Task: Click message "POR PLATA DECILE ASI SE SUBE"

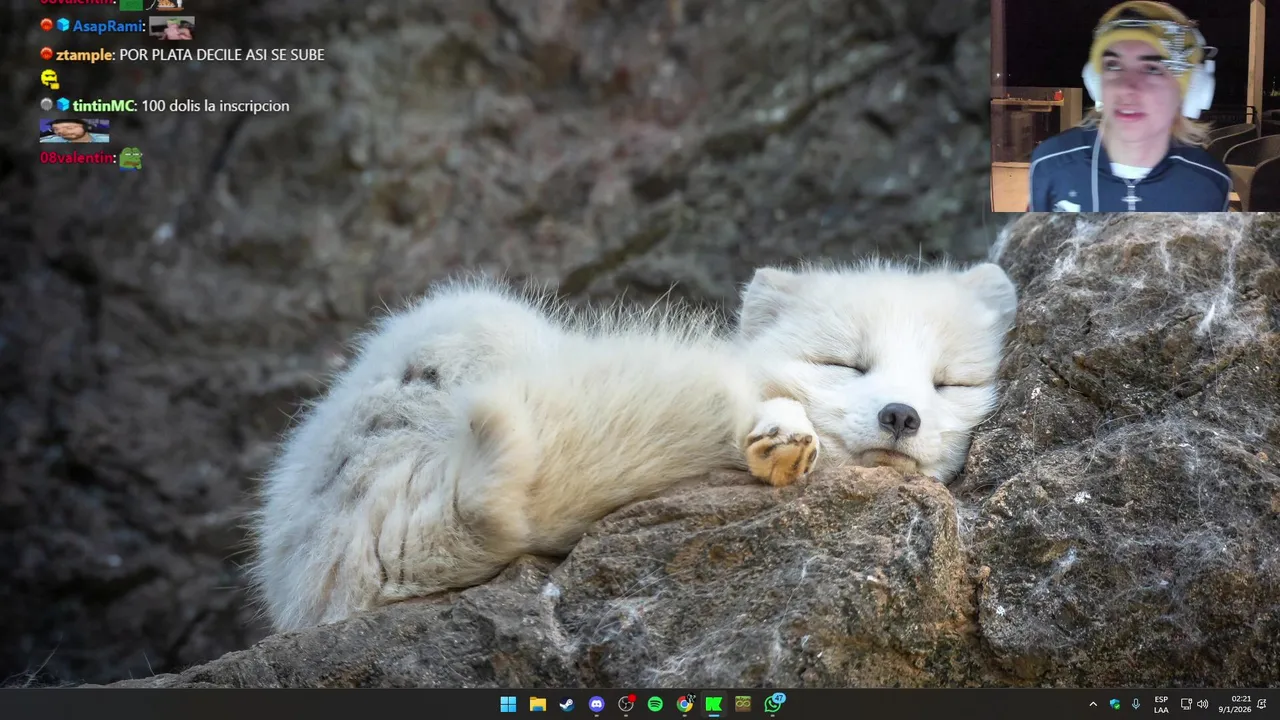Action: point(222,55)
